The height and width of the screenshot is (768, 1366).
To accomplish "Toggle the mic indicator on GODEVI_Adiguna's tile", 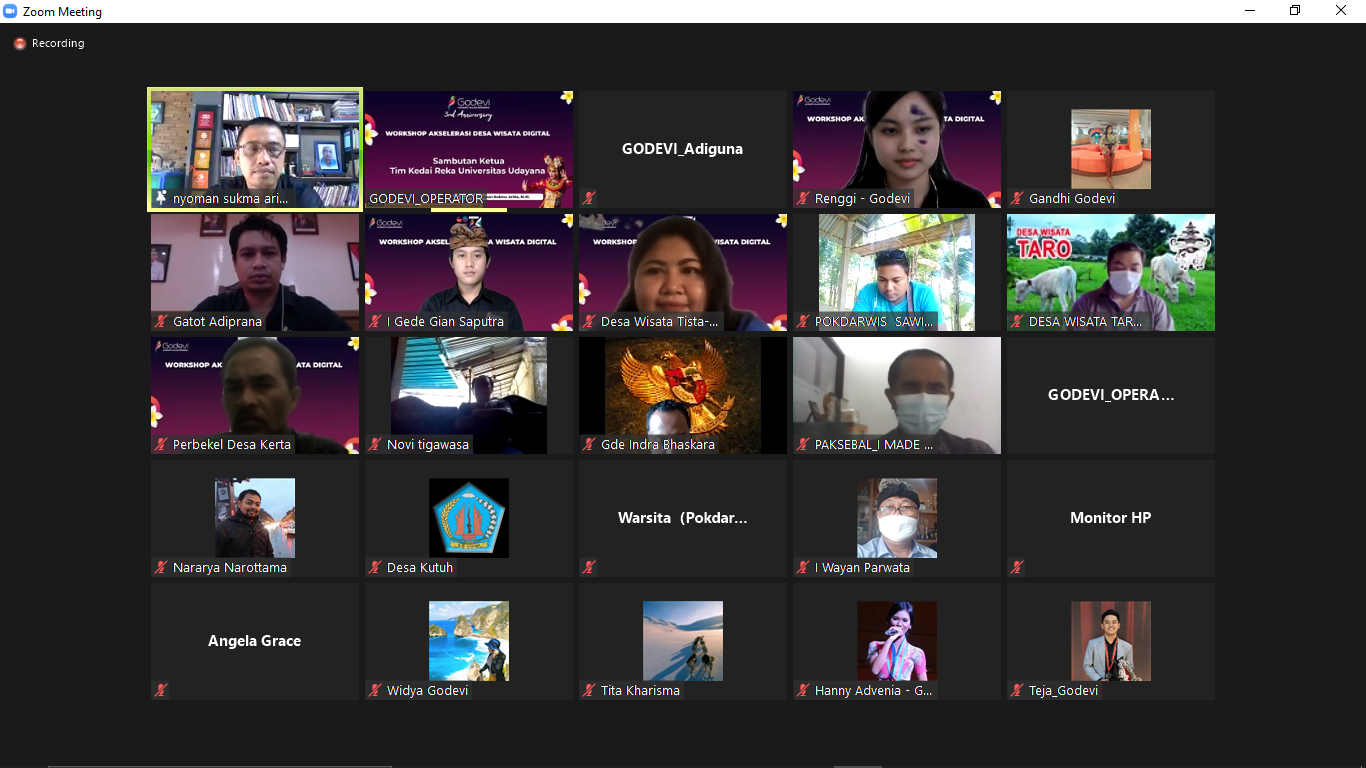I will [x=589, y=198].
